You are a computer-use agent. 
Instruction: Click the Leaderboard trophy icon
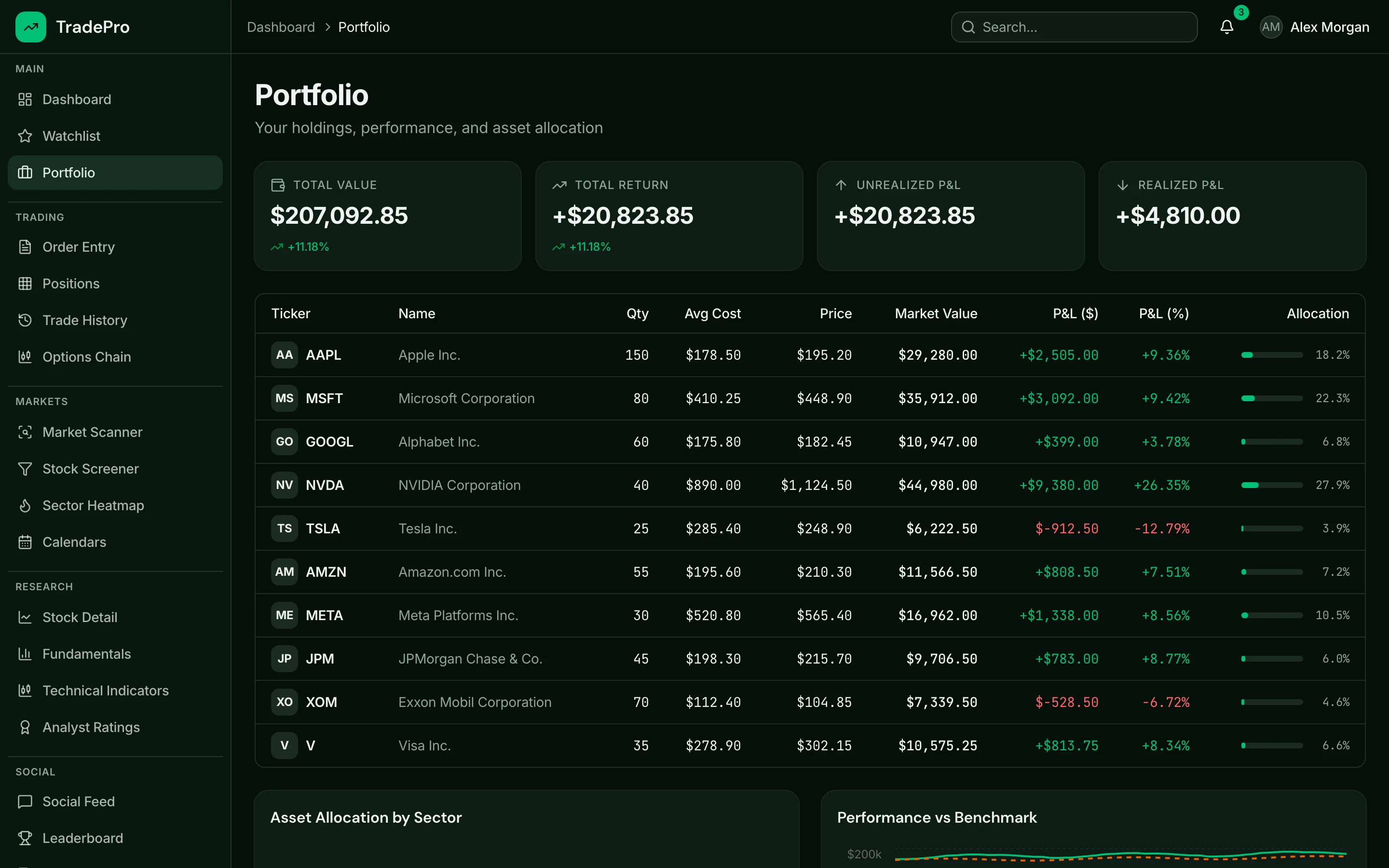point(25,839)
